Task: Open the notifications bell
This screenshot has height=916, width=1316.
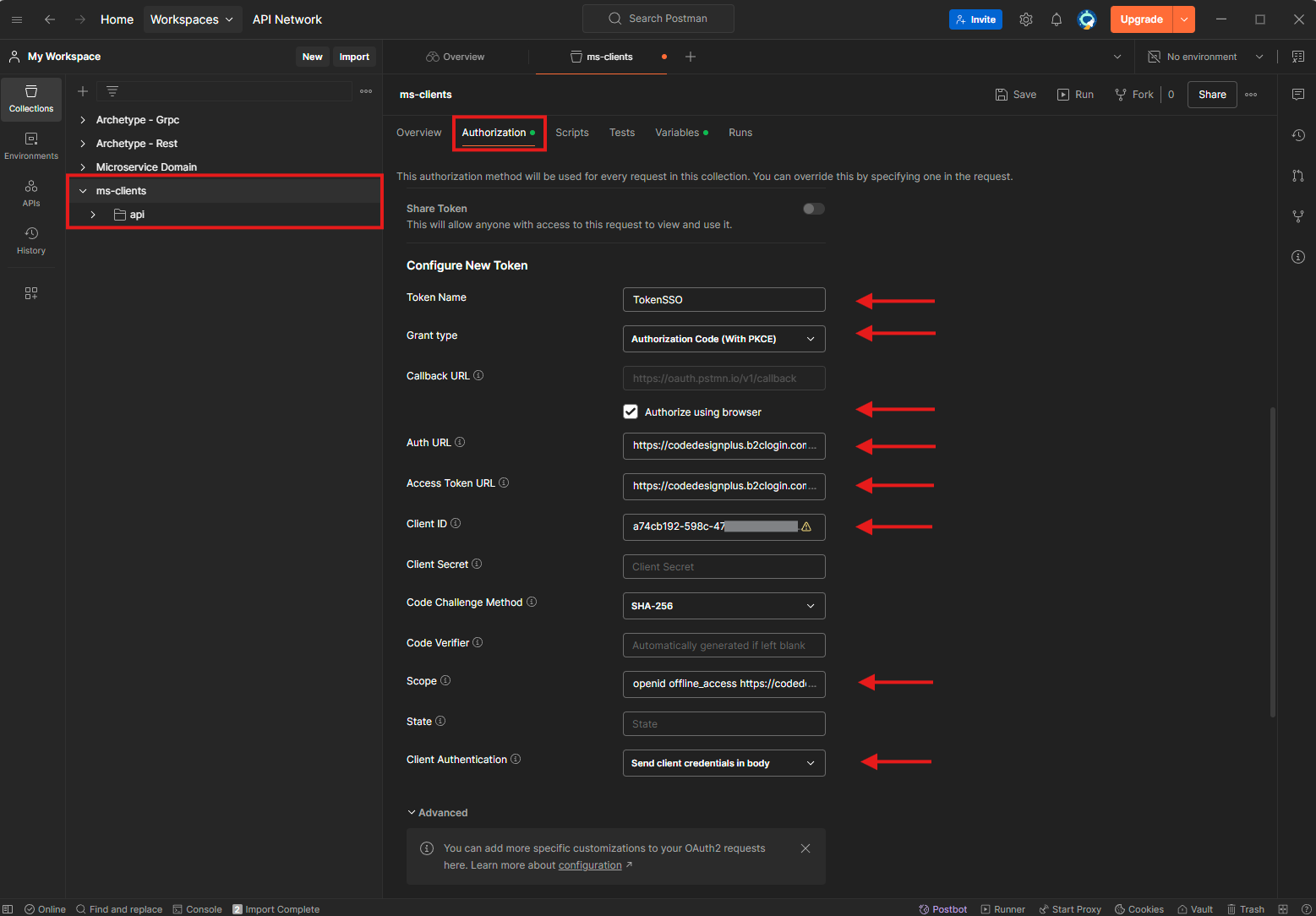Action: coord(1057,19)
